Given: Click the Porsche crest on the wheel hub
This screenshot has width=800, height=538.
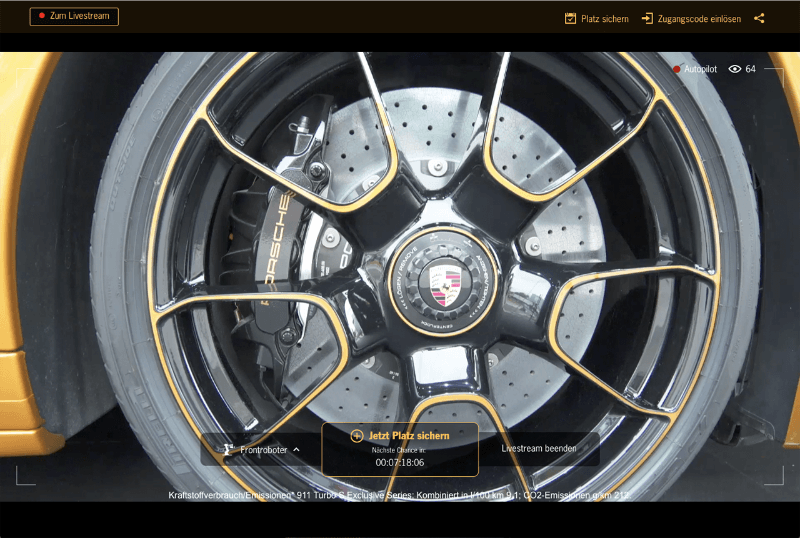Looking at the screenshot, I should pos(444,285).
